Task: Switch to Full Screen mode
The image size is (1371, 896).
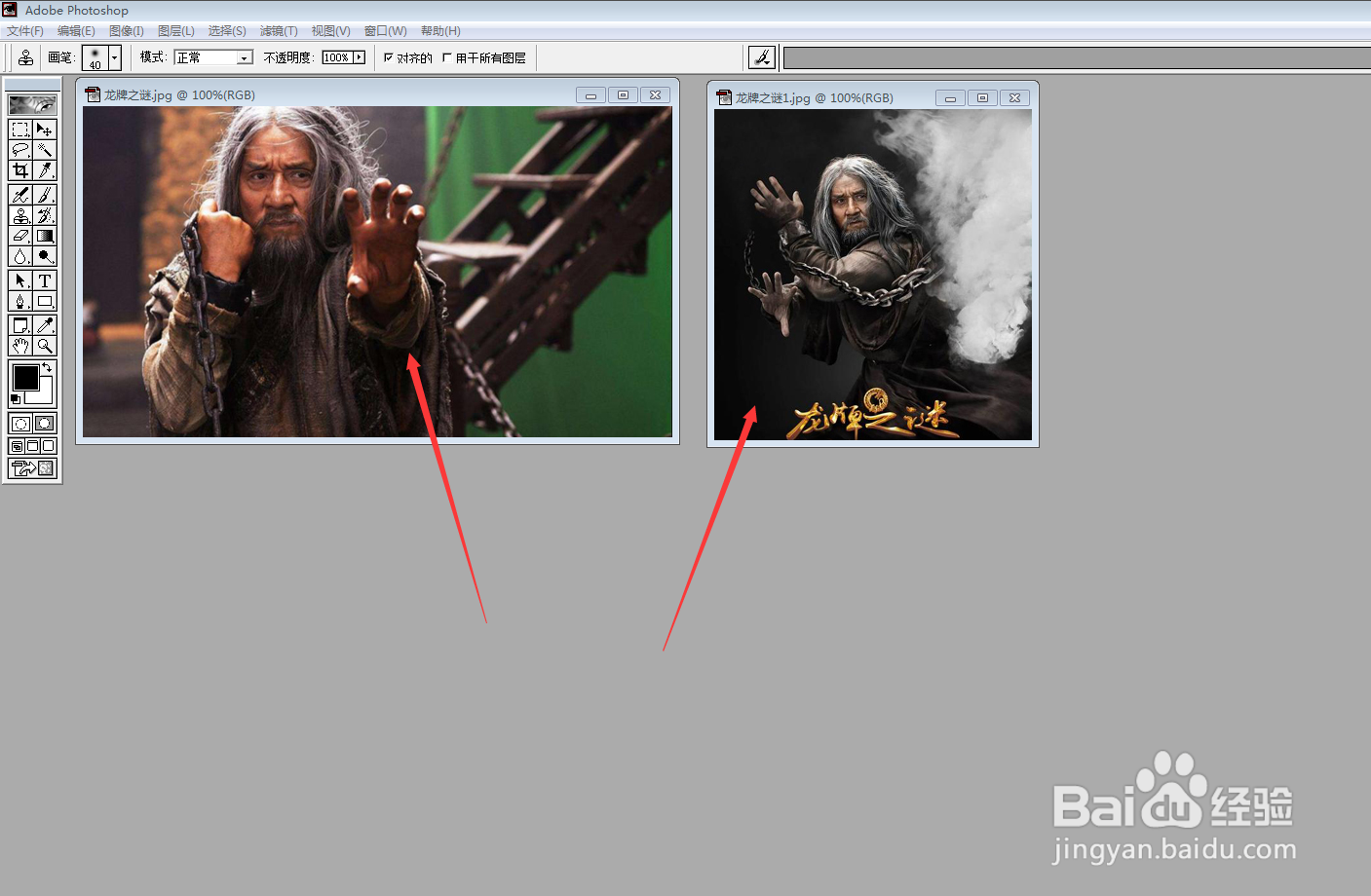Action: click(x=49, y=446)
